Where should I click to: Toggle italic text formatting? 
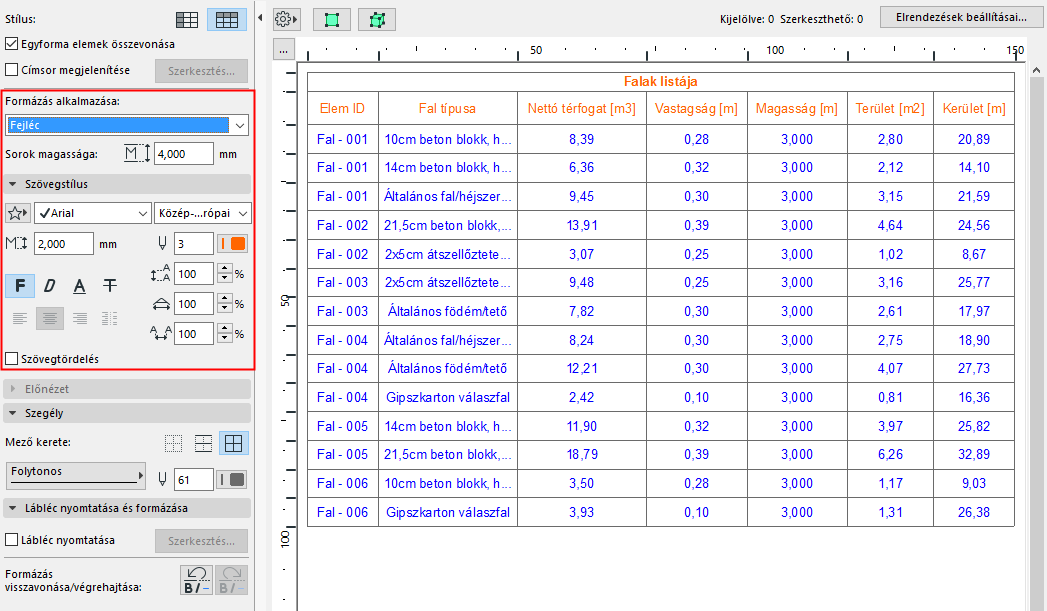49,286
